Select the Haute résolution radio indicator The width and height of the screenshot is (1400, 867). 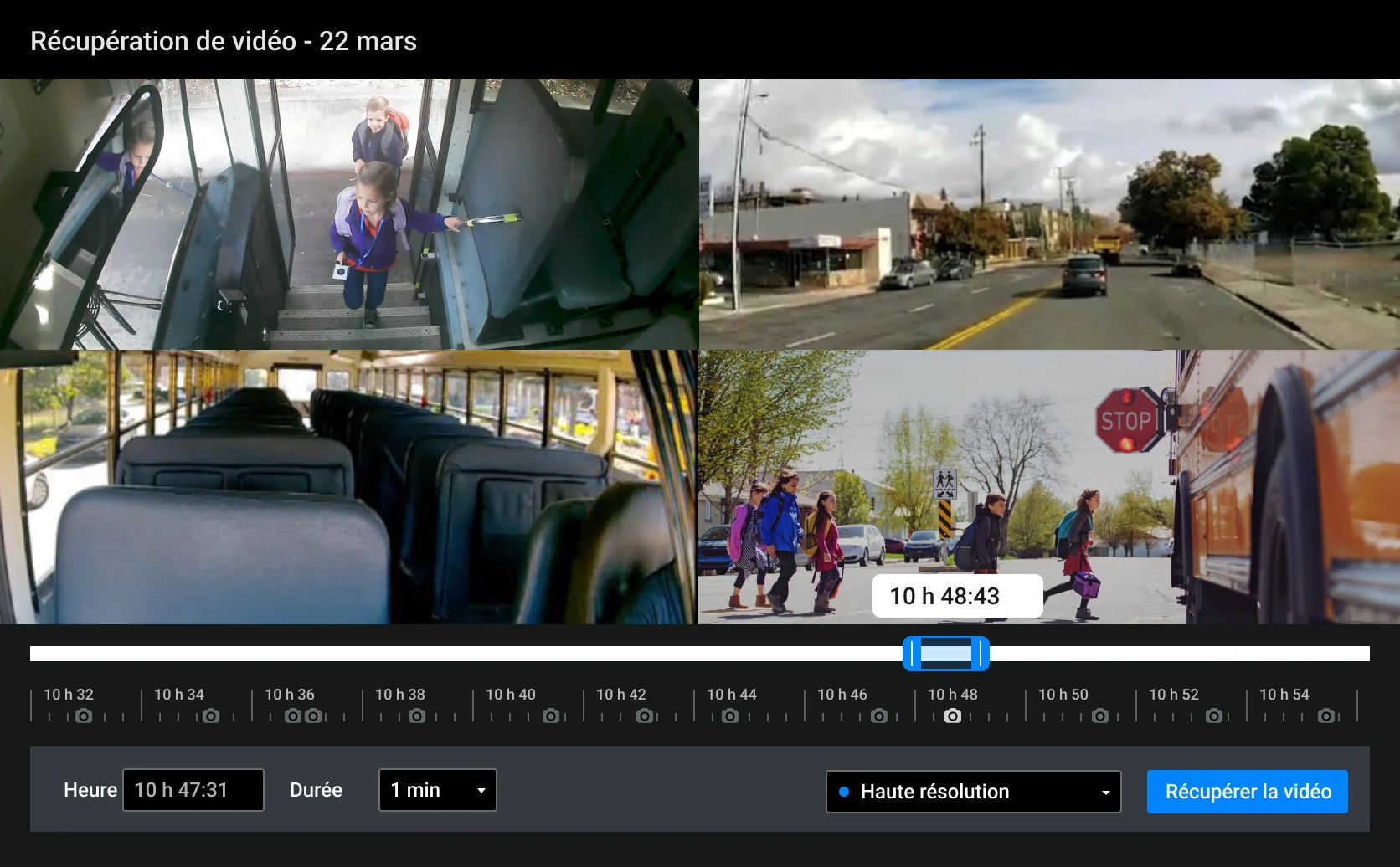point(846,791)
